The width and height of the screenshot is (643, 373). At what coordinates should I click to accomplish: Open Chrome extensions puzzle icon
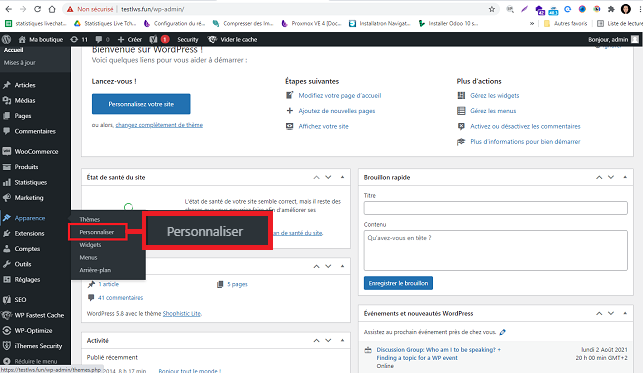point(611,9)
